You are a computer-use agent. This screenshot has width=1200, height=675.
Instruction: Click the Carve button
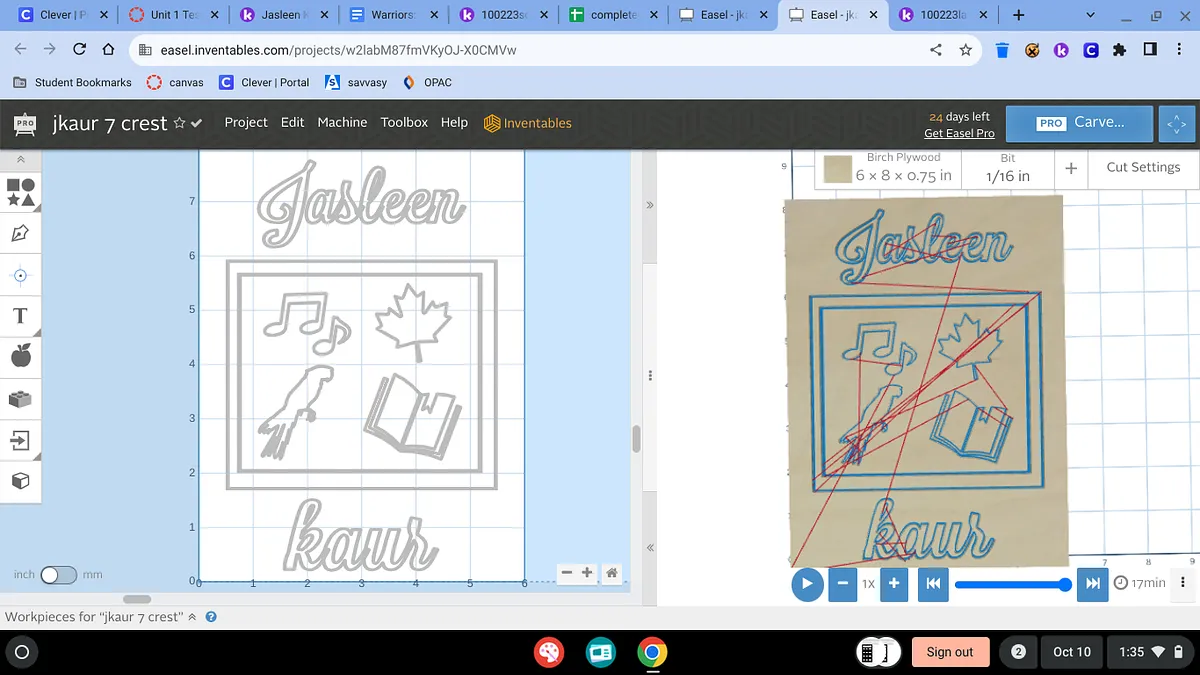1080,123
